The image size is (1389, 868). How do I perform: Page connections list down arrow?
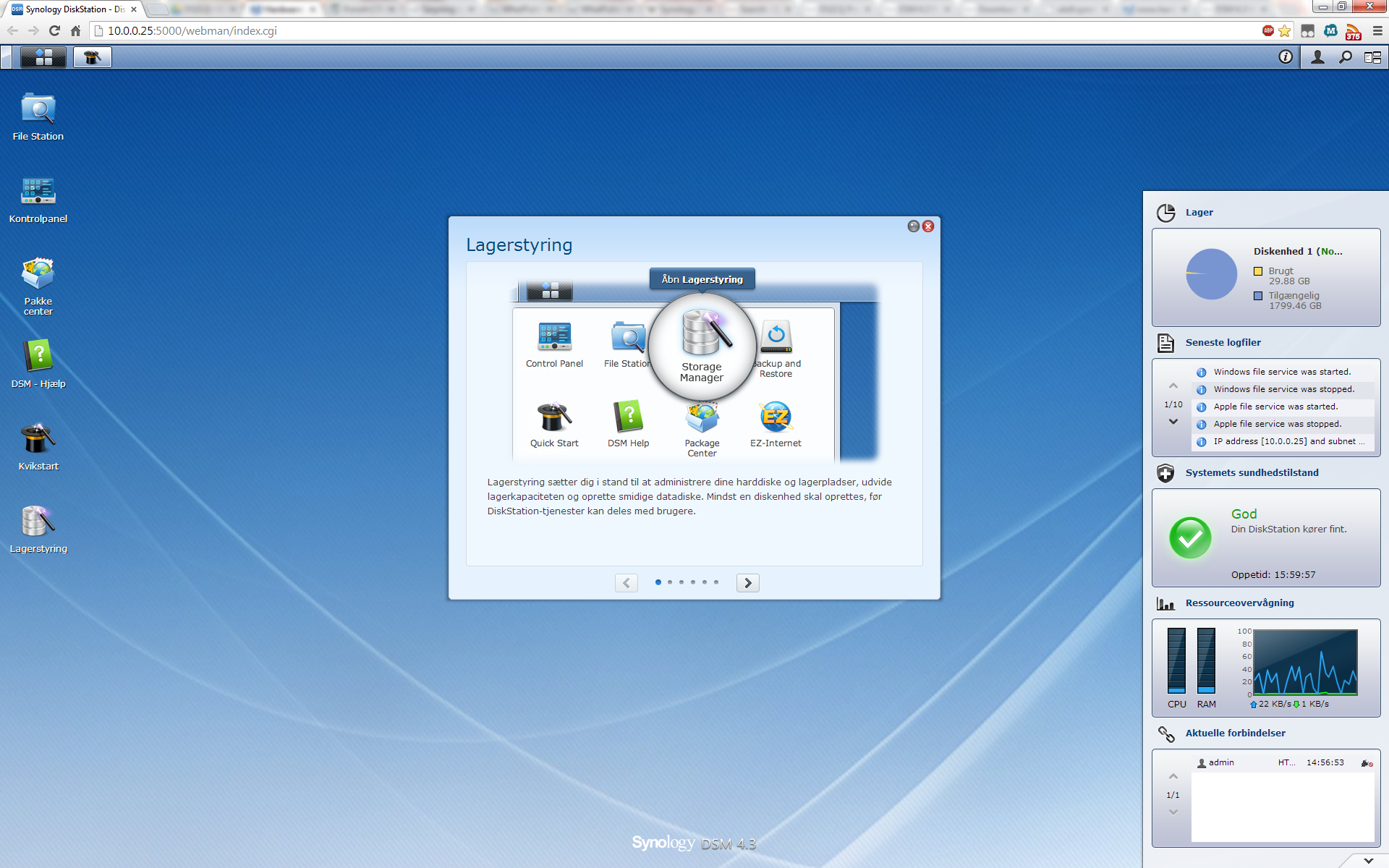[x=1173, y=812]
